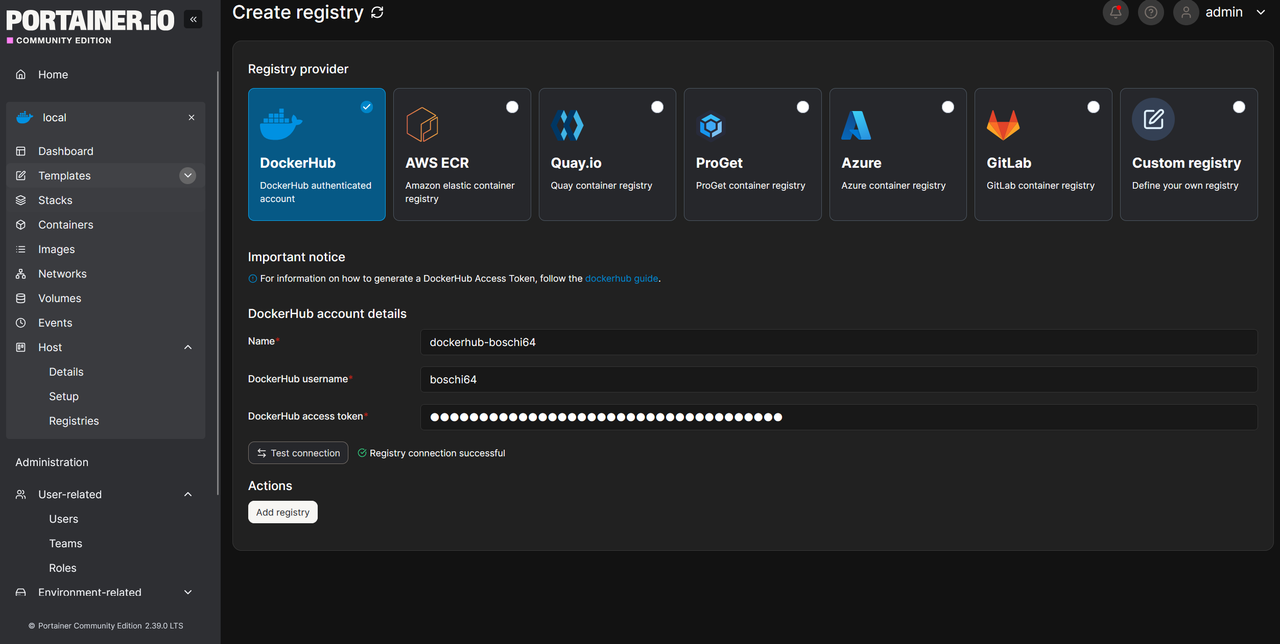Click the Custom registry pencil icon
This screenshot has width=1280, height=644.
[1153, 120]
